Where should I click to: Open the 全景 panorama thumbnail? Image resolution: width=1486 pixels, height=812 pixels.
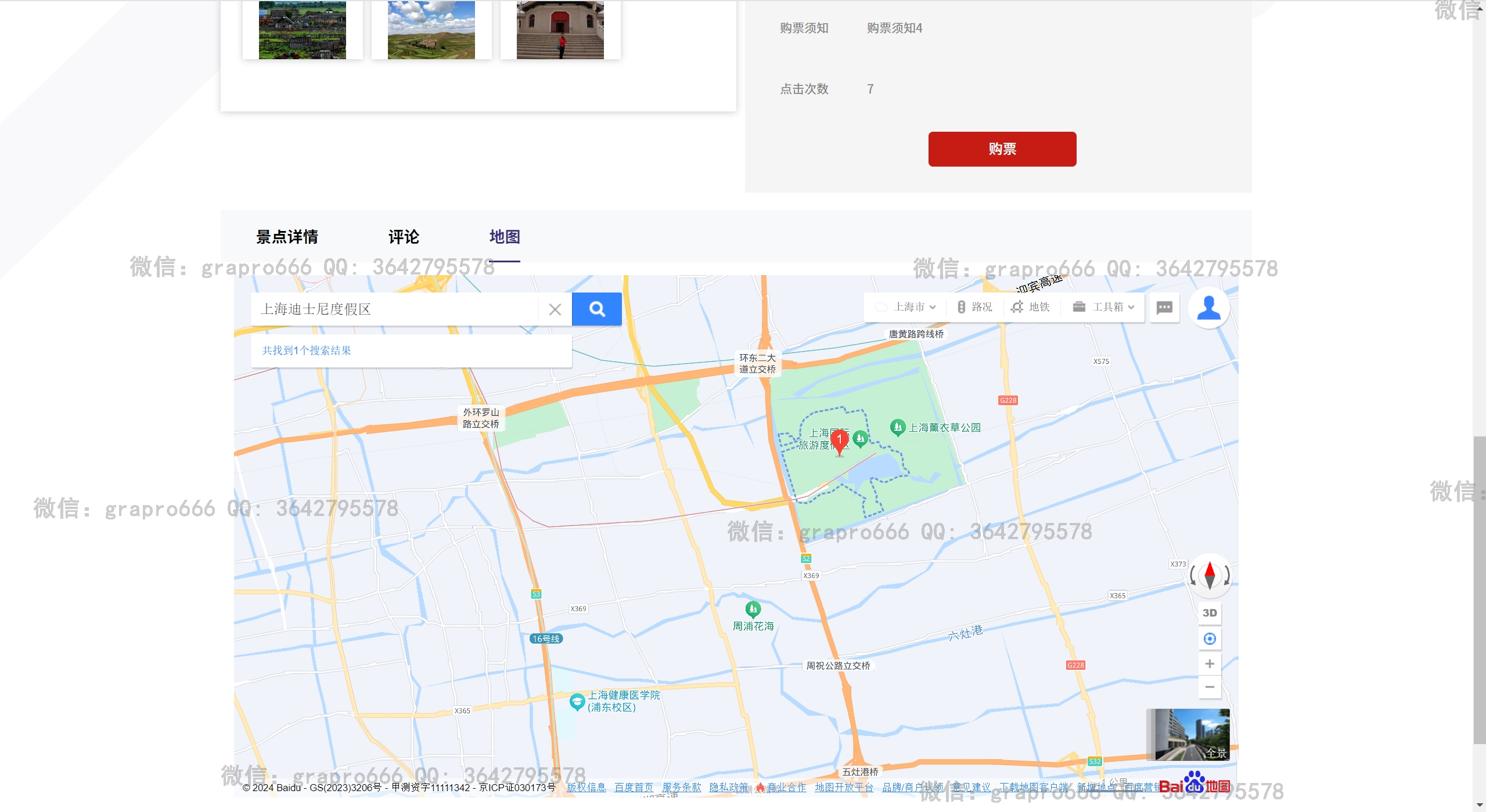[x=1188, y=734]
